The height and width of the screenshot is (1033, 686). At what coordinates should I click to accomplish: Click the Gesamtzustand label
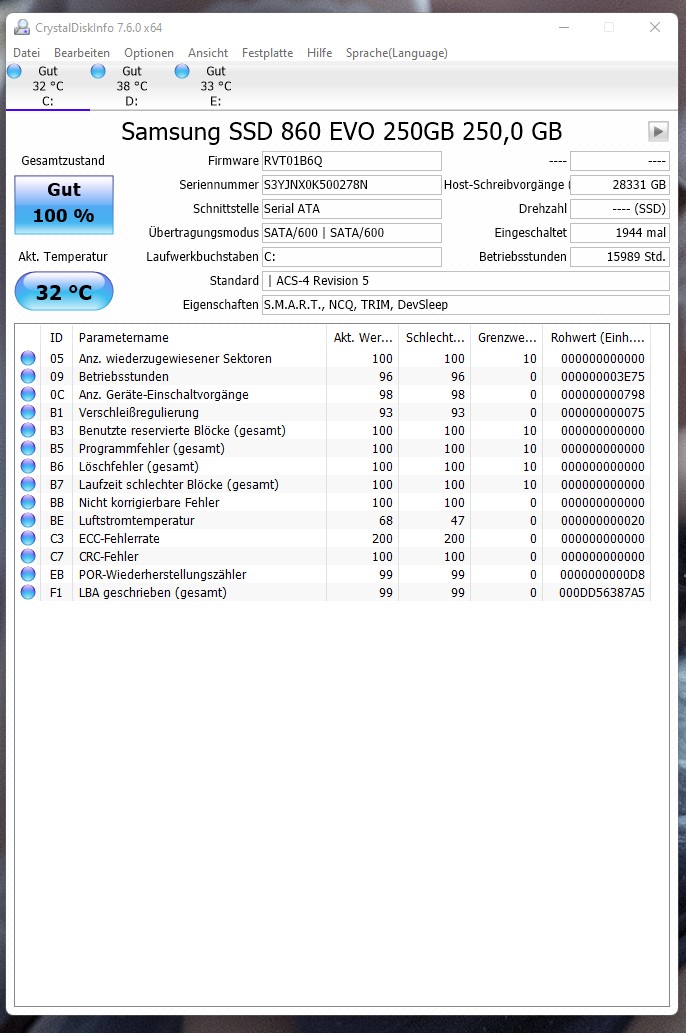63,161
